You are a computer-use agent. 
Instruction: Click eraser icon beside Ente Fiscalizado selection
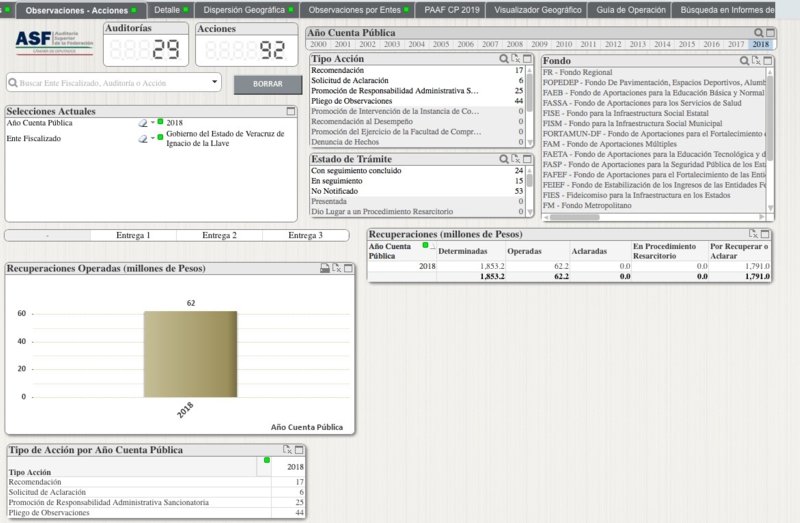click(143, 139)
